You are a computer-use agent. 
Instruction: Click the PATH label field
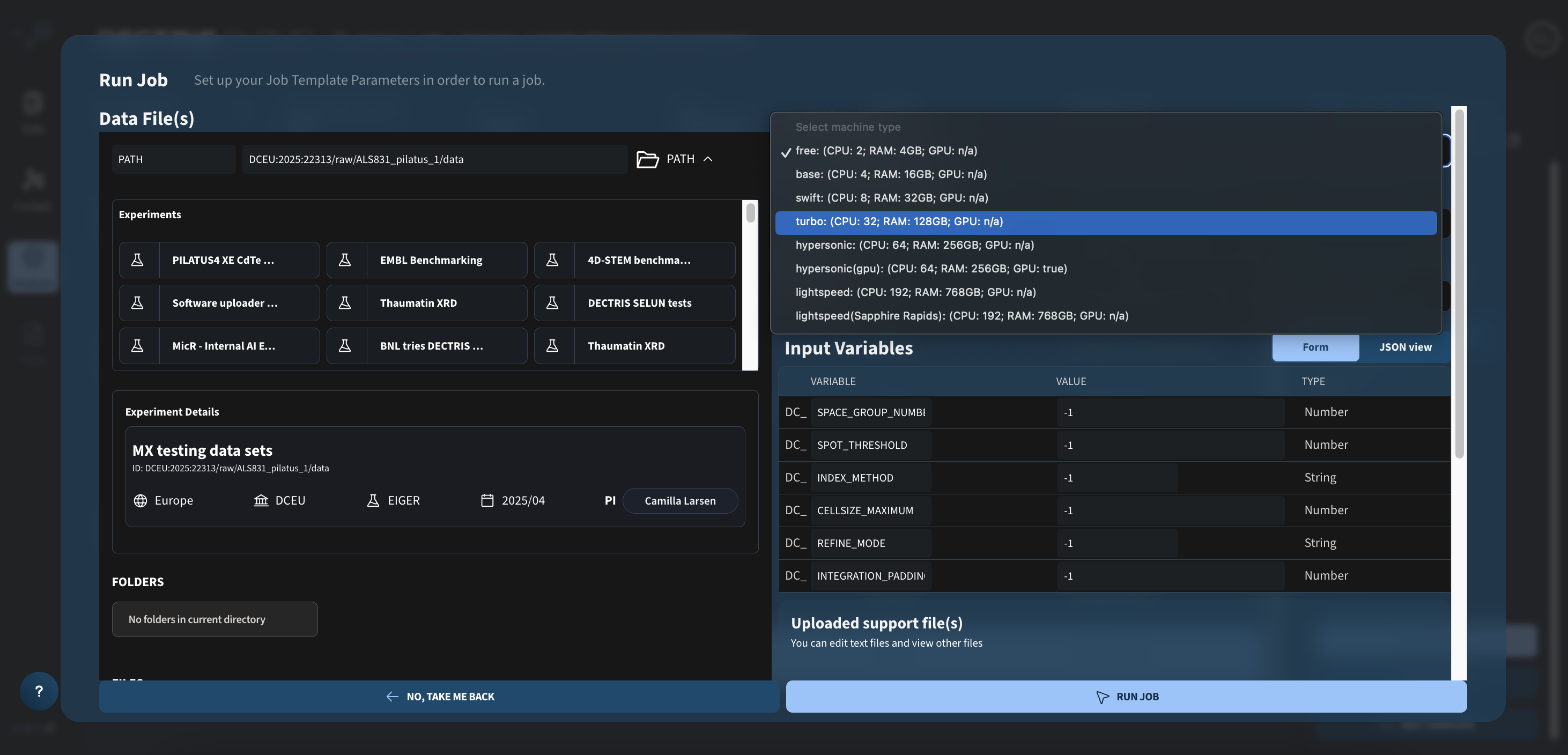click(174, 159)
